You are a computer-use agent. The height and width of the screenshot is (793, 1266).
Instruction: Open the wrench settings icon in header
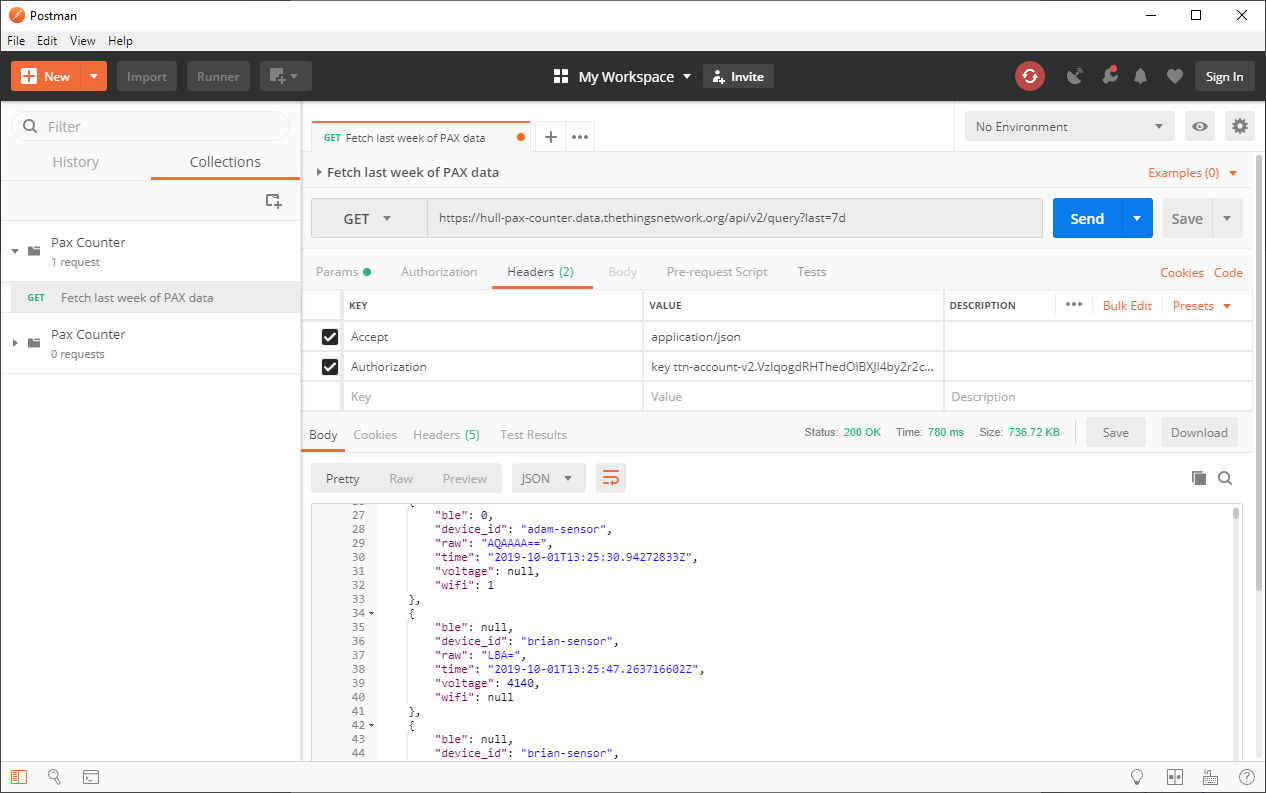(x=1109, y=76)
